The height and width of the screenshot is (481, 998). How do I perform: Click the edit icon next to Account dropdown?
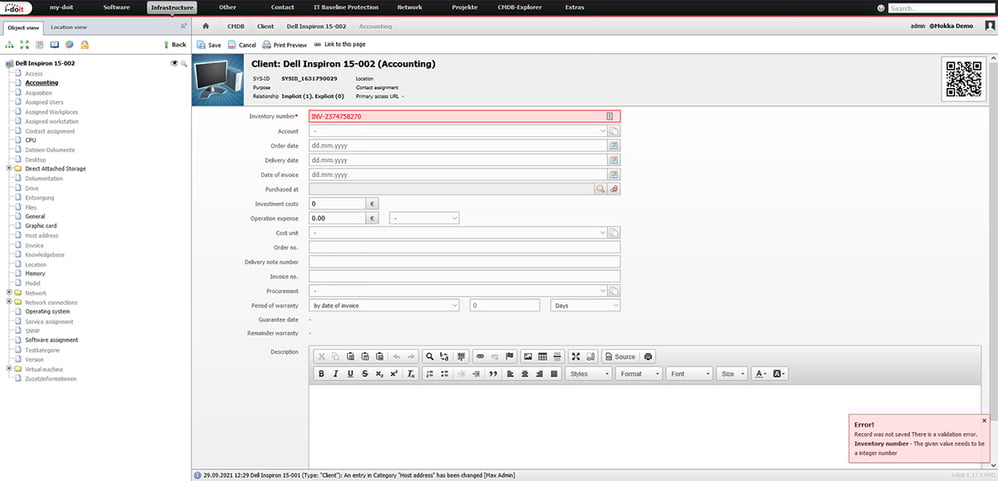tap(614, 131)
